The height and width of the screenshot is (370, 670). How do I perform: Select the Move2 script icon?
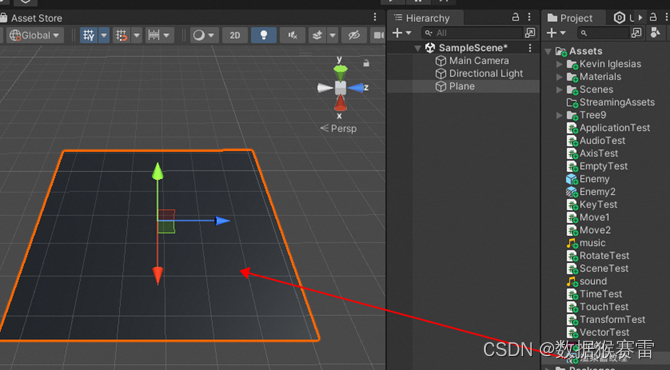(x=572, y=231)
